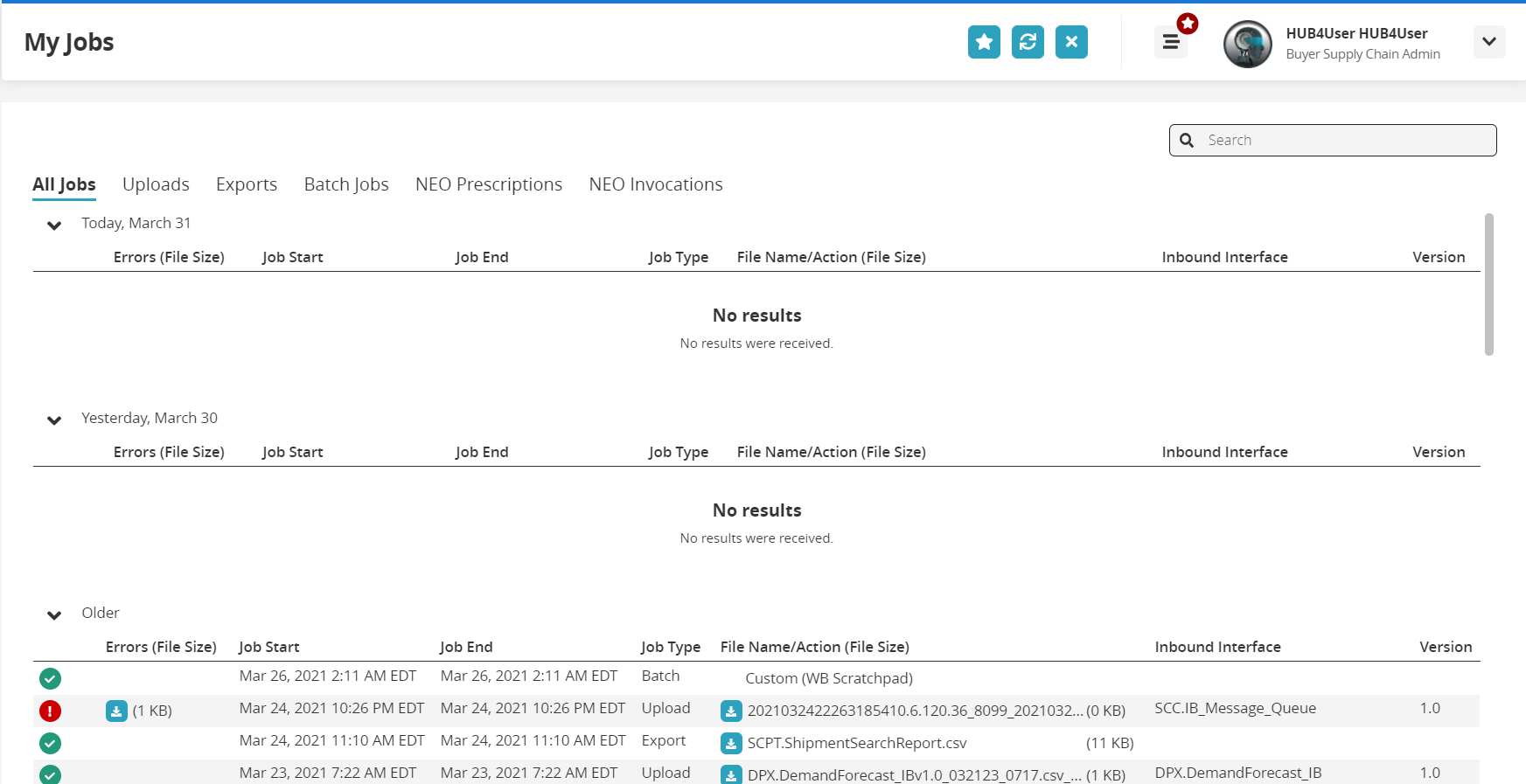Switch to the Uploads tab
Screen dimensions: 1526x784
pyautogui.click(x=156, y=184)
